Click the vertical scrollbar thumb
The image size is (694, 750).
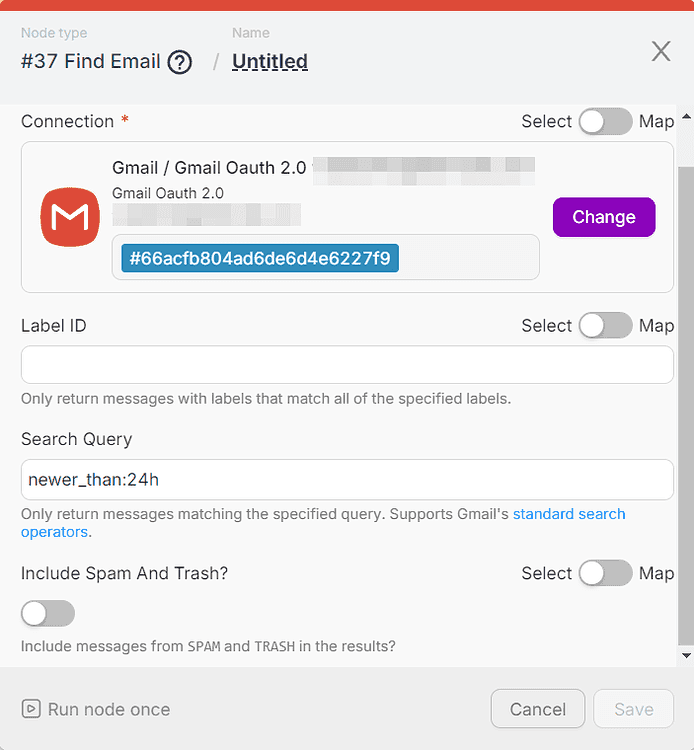pos(685,400)
